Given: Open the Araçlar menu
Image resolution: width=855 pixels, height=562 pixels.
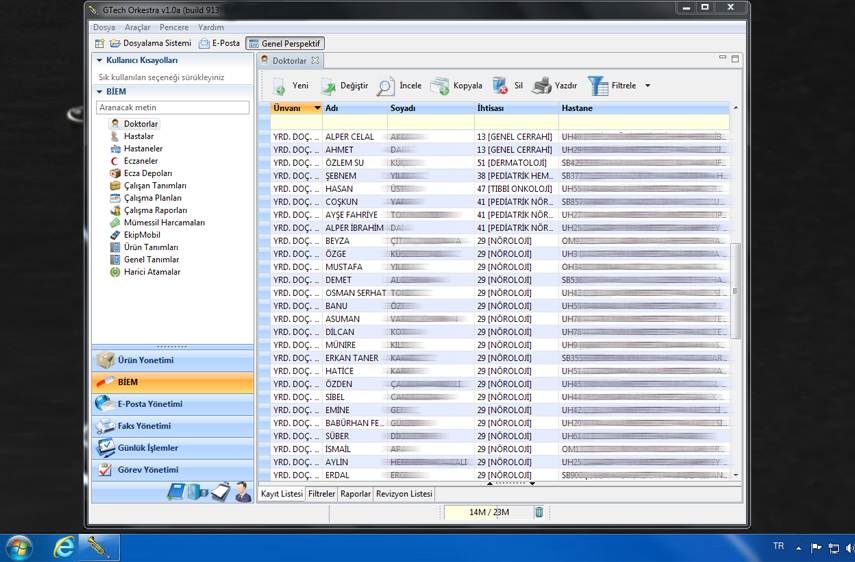Looking at the screenshot, I should [x=137, y=27].
